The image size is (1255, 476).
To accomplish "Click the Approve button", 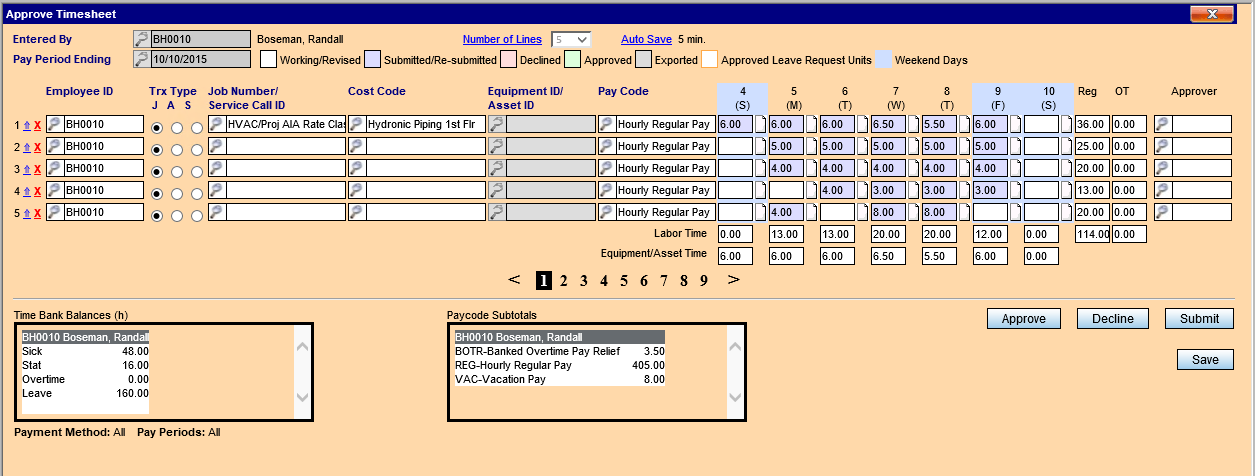I will click(1023, 319).
